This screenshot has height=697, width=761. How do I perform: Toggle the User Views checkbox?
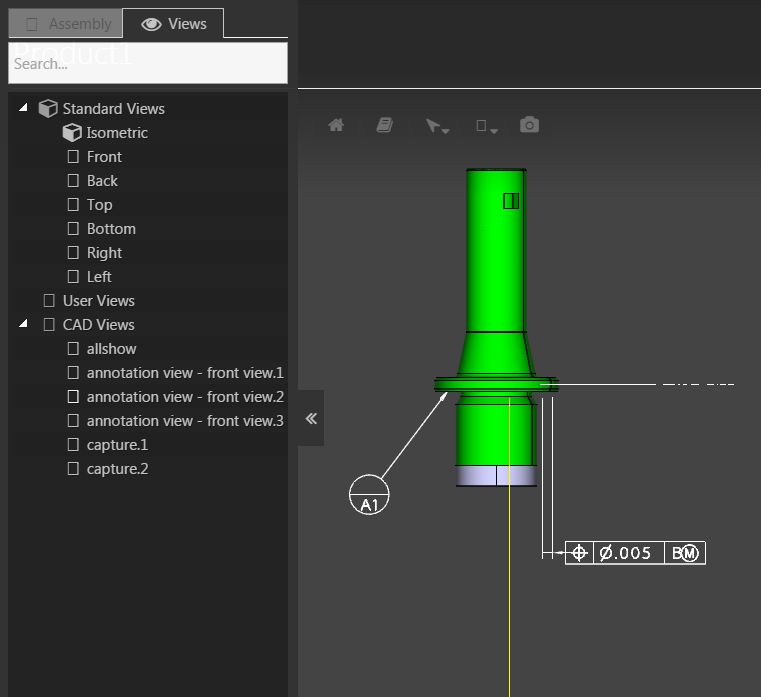pyautogui.click(x=49, y=301)
